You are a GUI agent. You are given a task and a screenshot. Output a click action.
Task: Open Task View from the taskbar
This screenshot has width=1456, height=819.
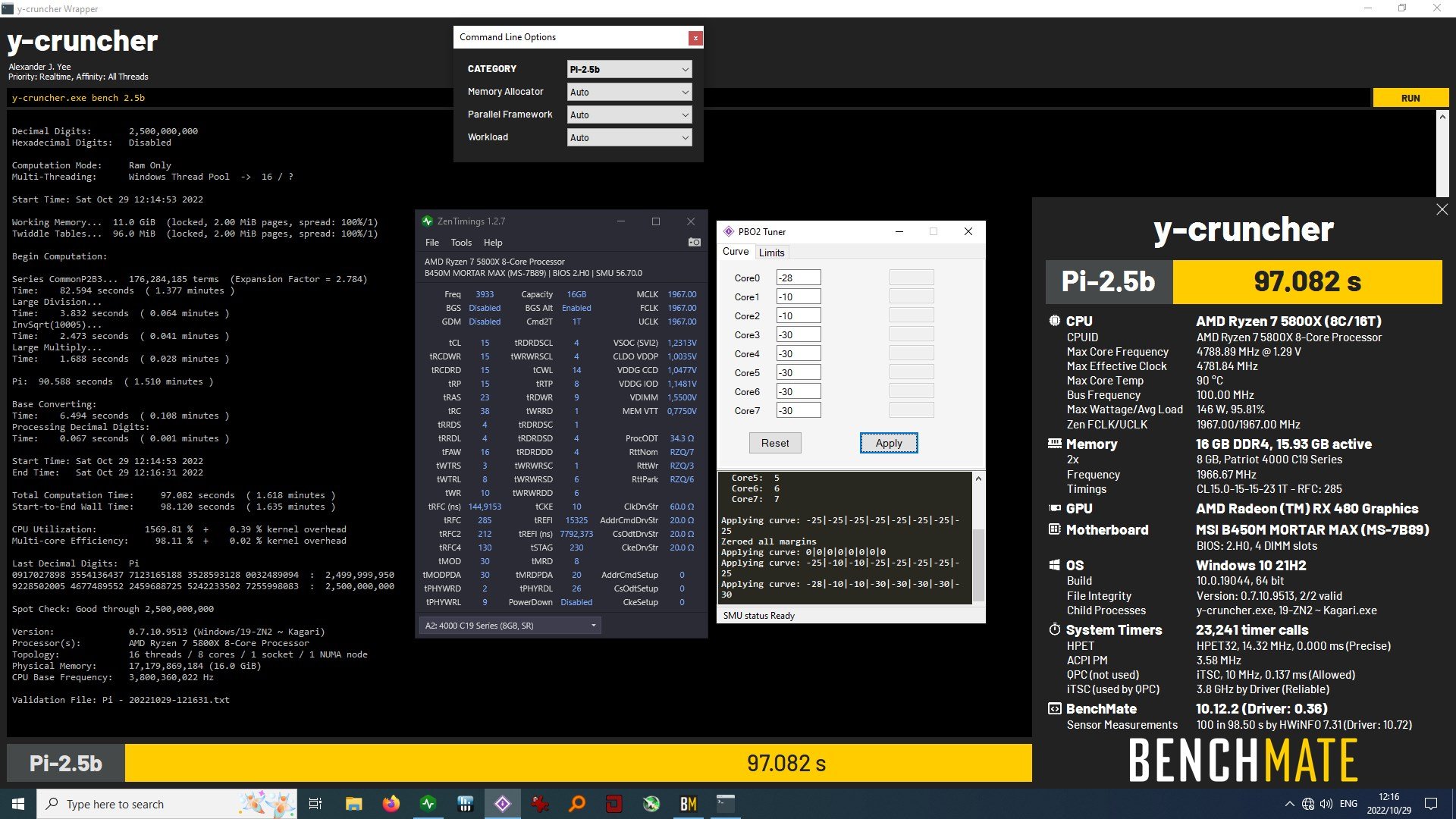point(315,804)
